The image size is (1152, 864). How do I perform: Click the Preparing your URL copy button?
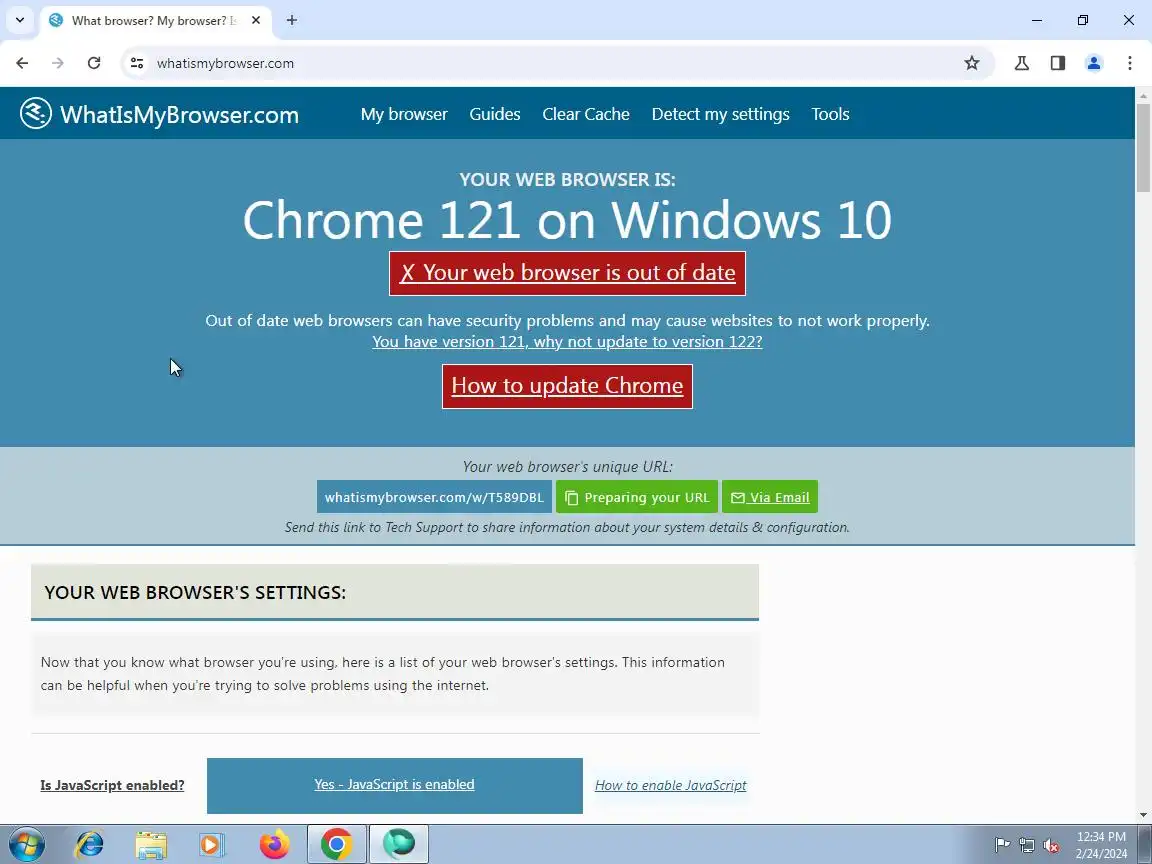pos(637,497)
